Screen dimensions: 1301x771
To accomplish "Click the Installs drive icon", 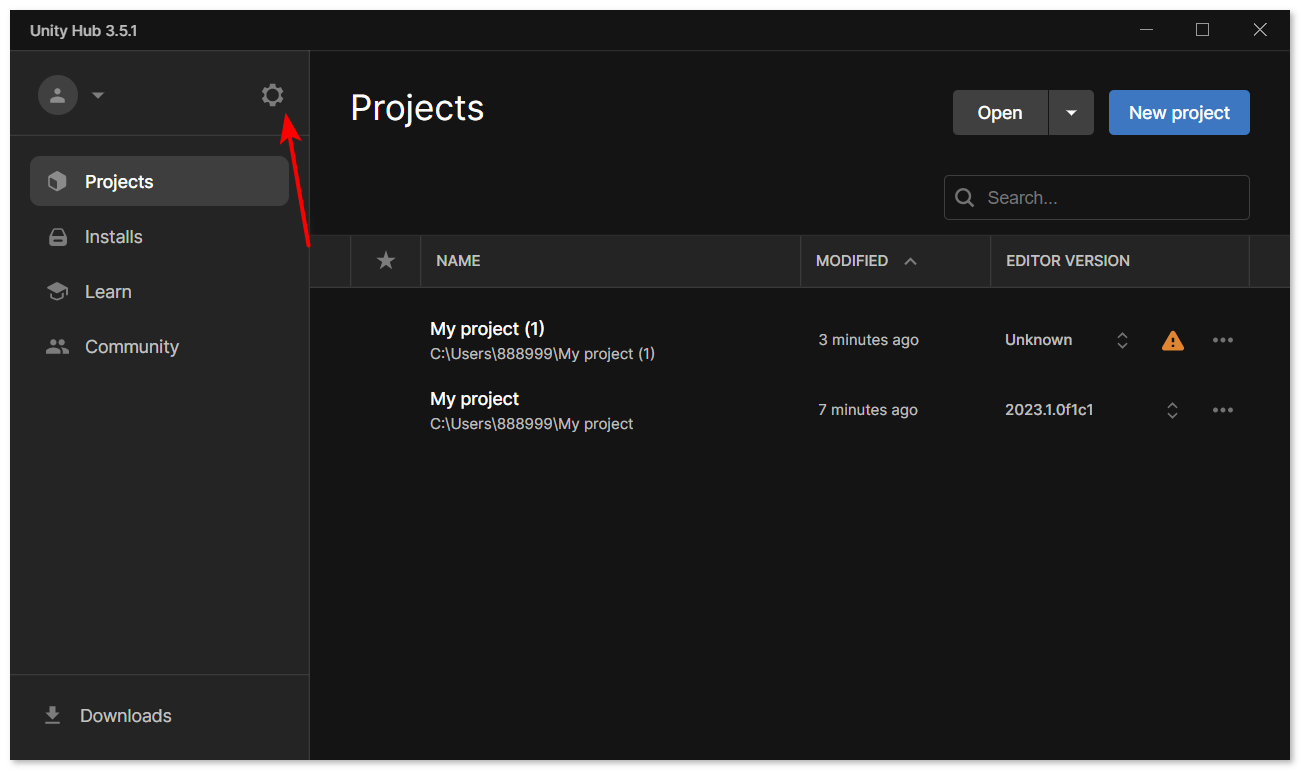I will pos(58,237).
